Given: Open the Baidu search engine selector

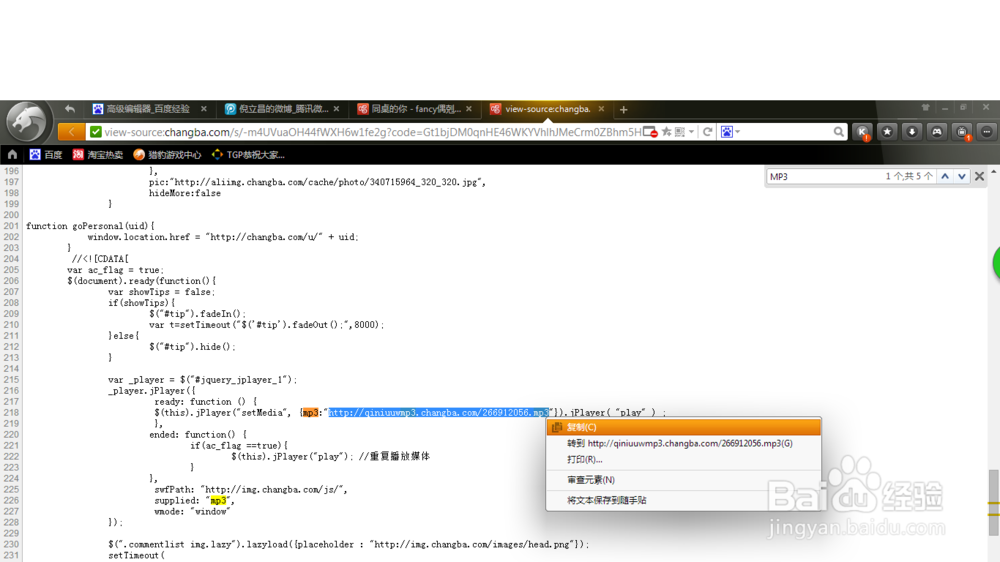Looking at the screenshot, I should coord(730,132).
